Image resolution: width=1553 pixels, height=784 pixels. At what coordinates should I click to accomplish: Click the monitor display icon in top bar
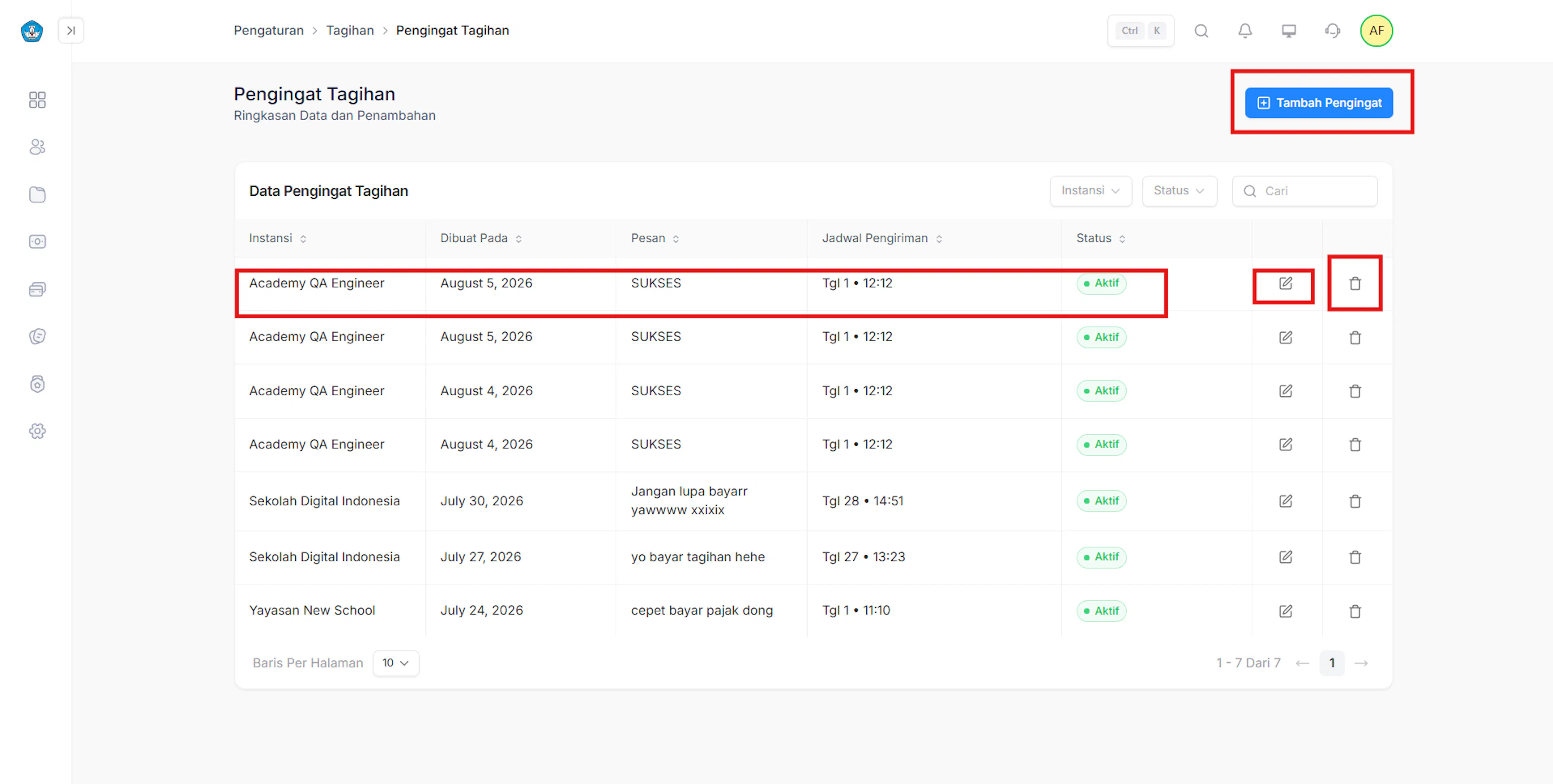pos(1289,31)
